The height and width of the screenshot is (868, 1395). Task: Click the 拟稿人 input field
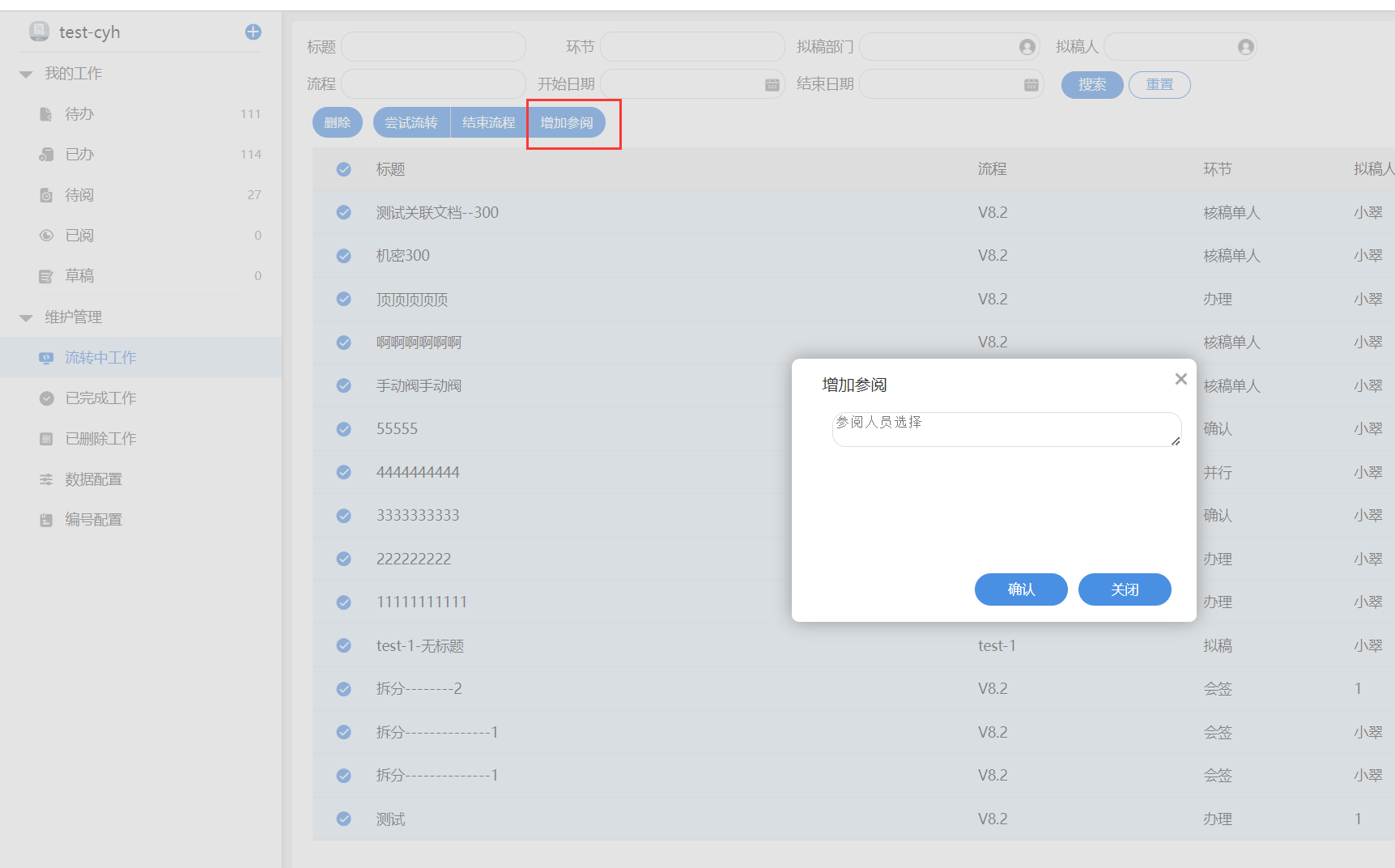pyautogui.click(x=1180, y=47)
